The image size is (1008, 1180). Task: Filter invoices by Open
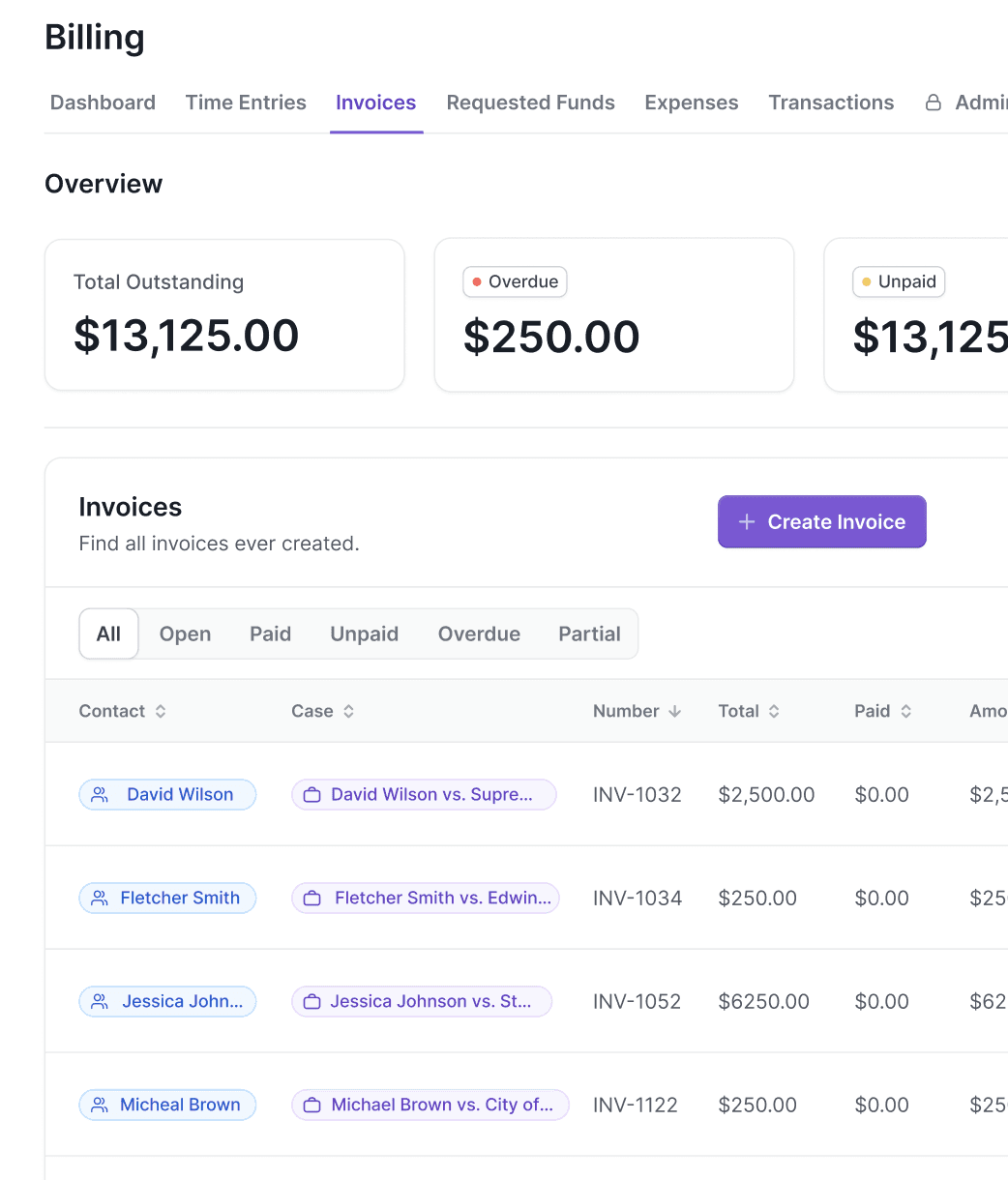(185, 634)
